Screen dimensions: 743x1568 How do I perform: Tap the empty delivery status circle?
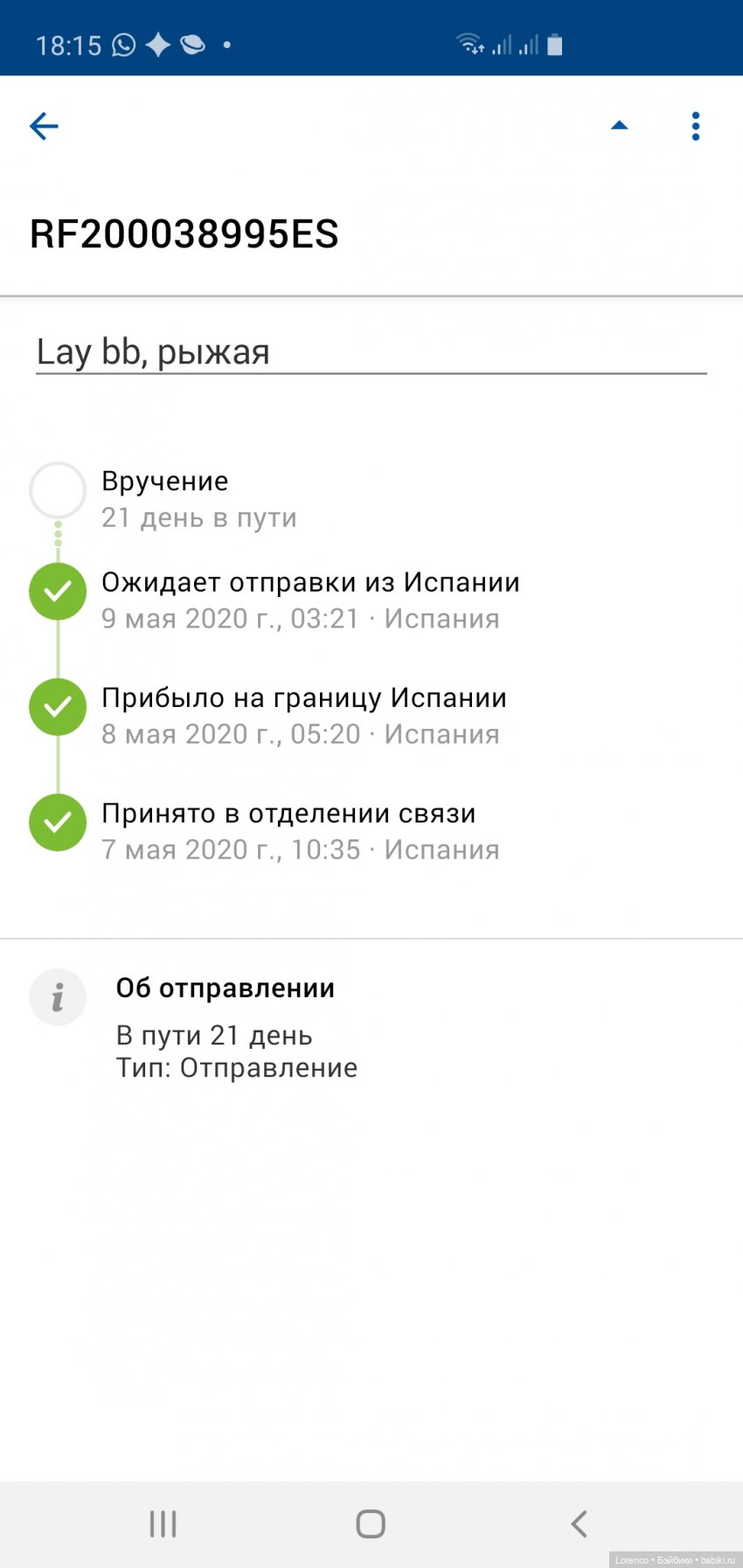click(x=58, y=490)
